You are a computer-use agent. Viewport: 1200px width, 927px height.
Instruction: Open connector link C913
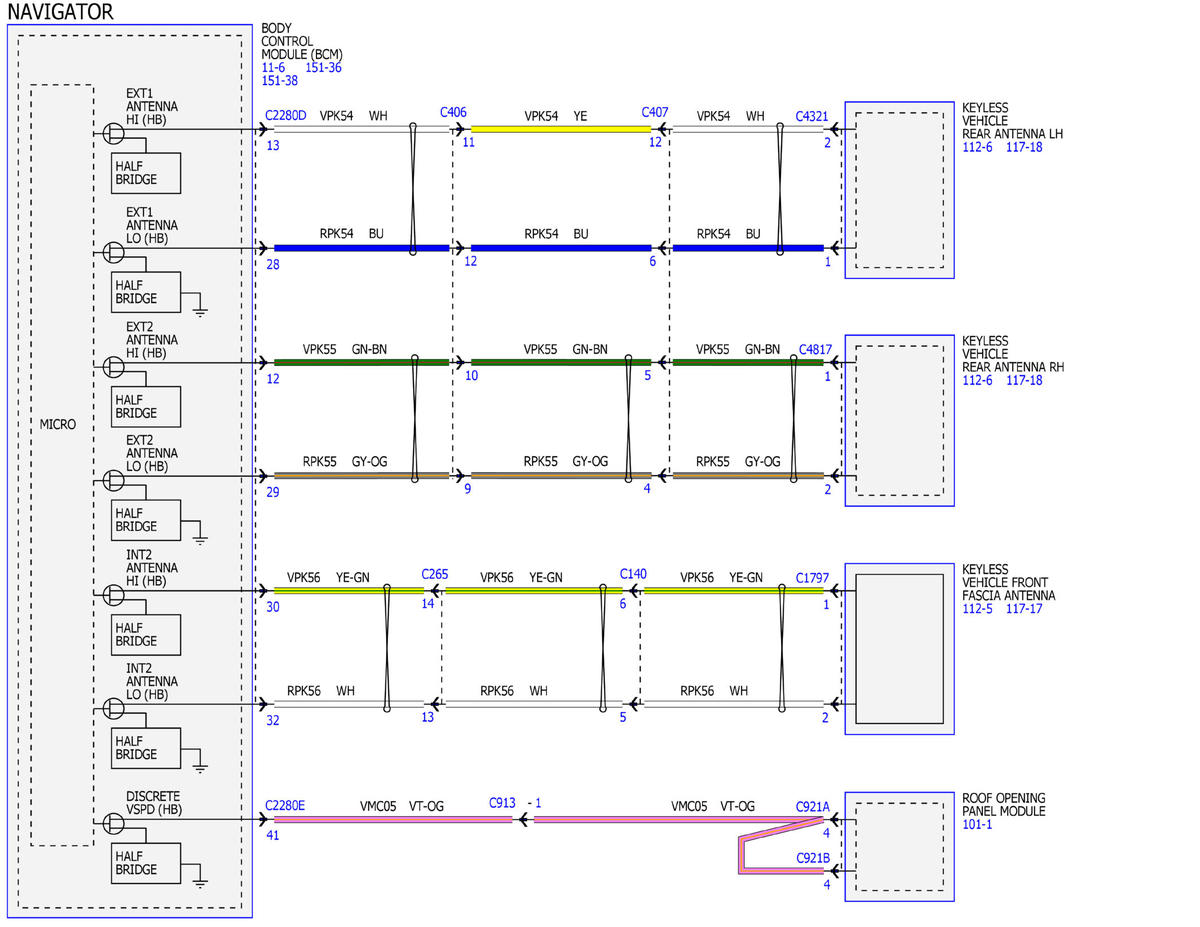[x=503, y=802]
